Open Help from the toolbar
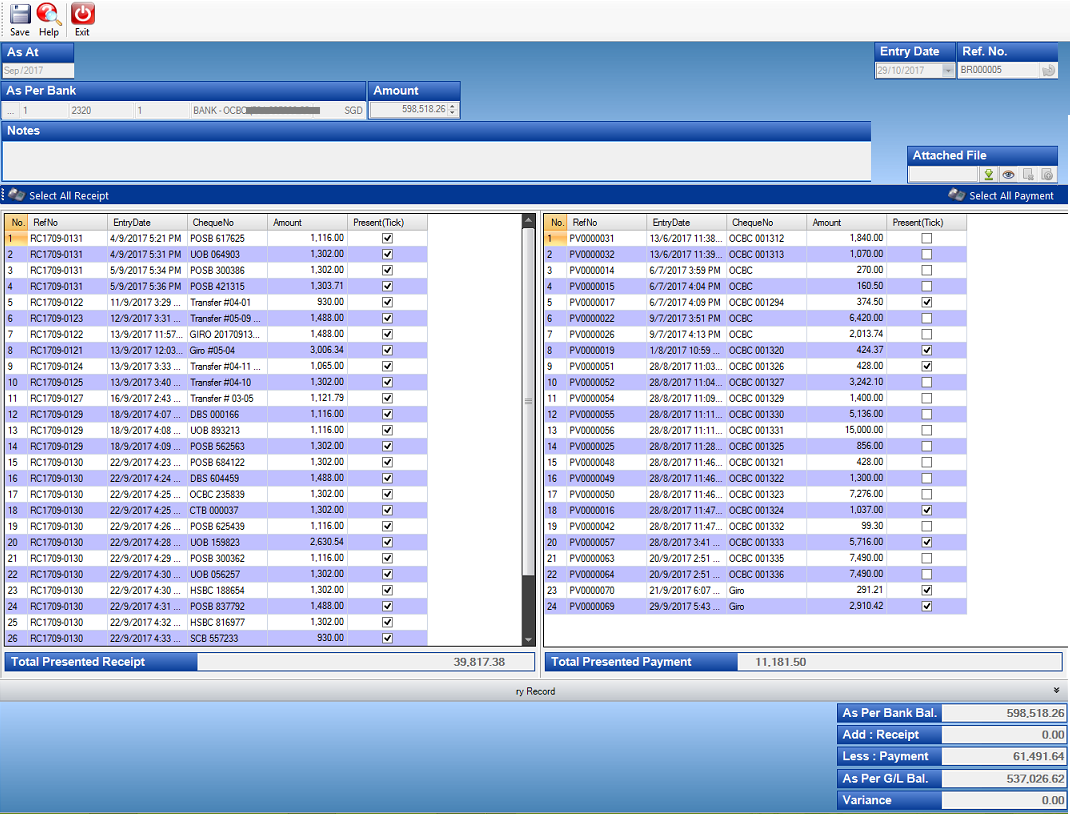Viewport: 1070px width, 814px height. click(x=49, y=15)
